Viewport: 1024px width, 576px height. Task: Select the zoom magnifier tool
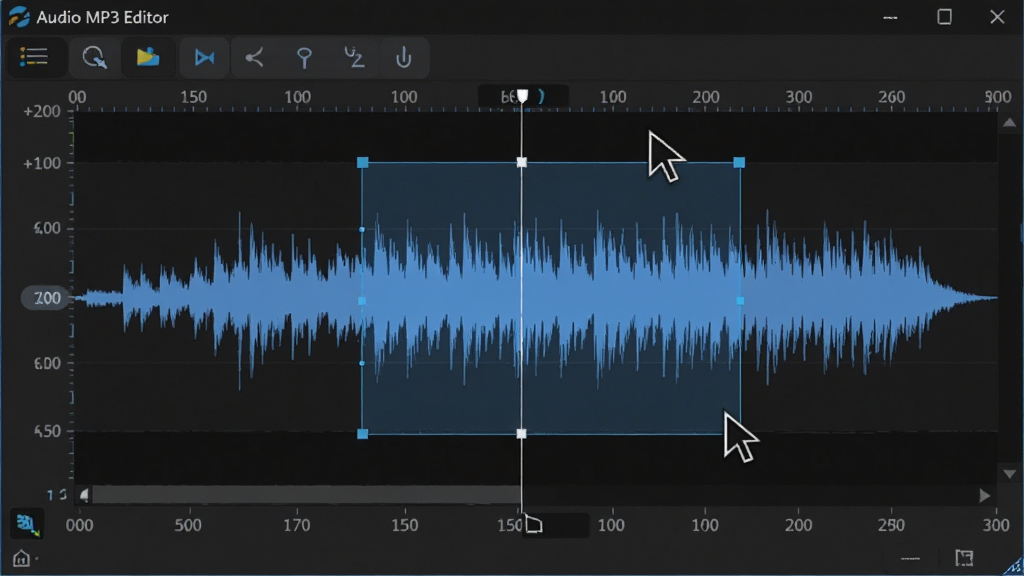coord(94,57)
